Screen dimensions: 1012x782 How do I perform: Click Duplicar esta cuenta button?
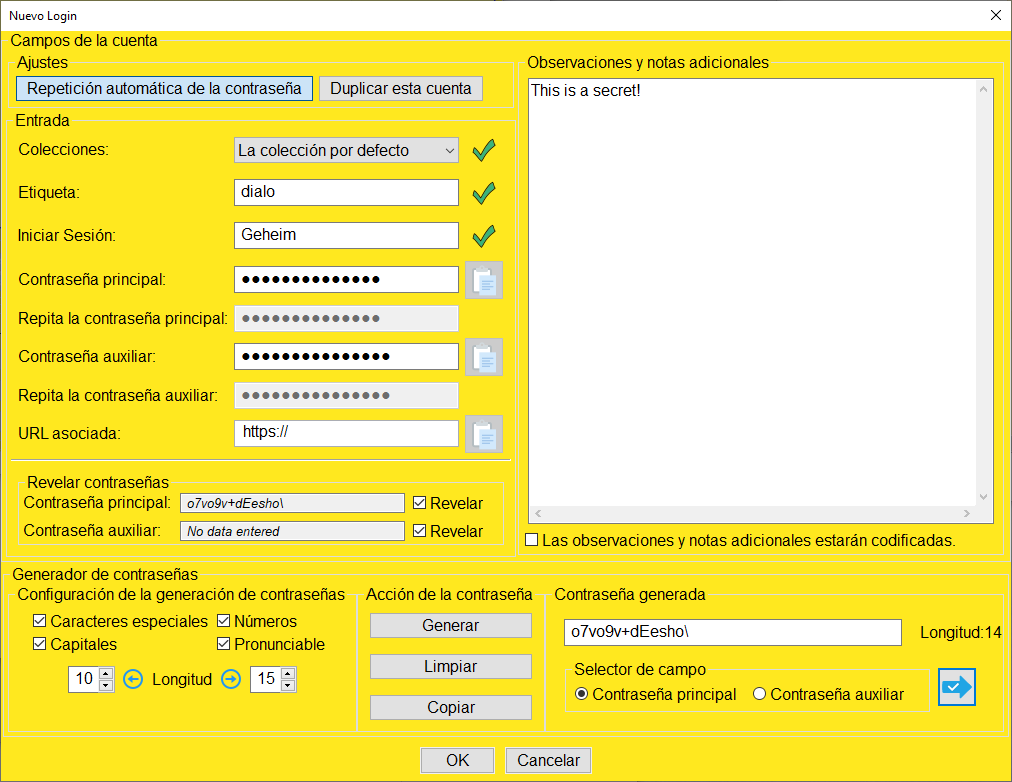pos(400,88)
